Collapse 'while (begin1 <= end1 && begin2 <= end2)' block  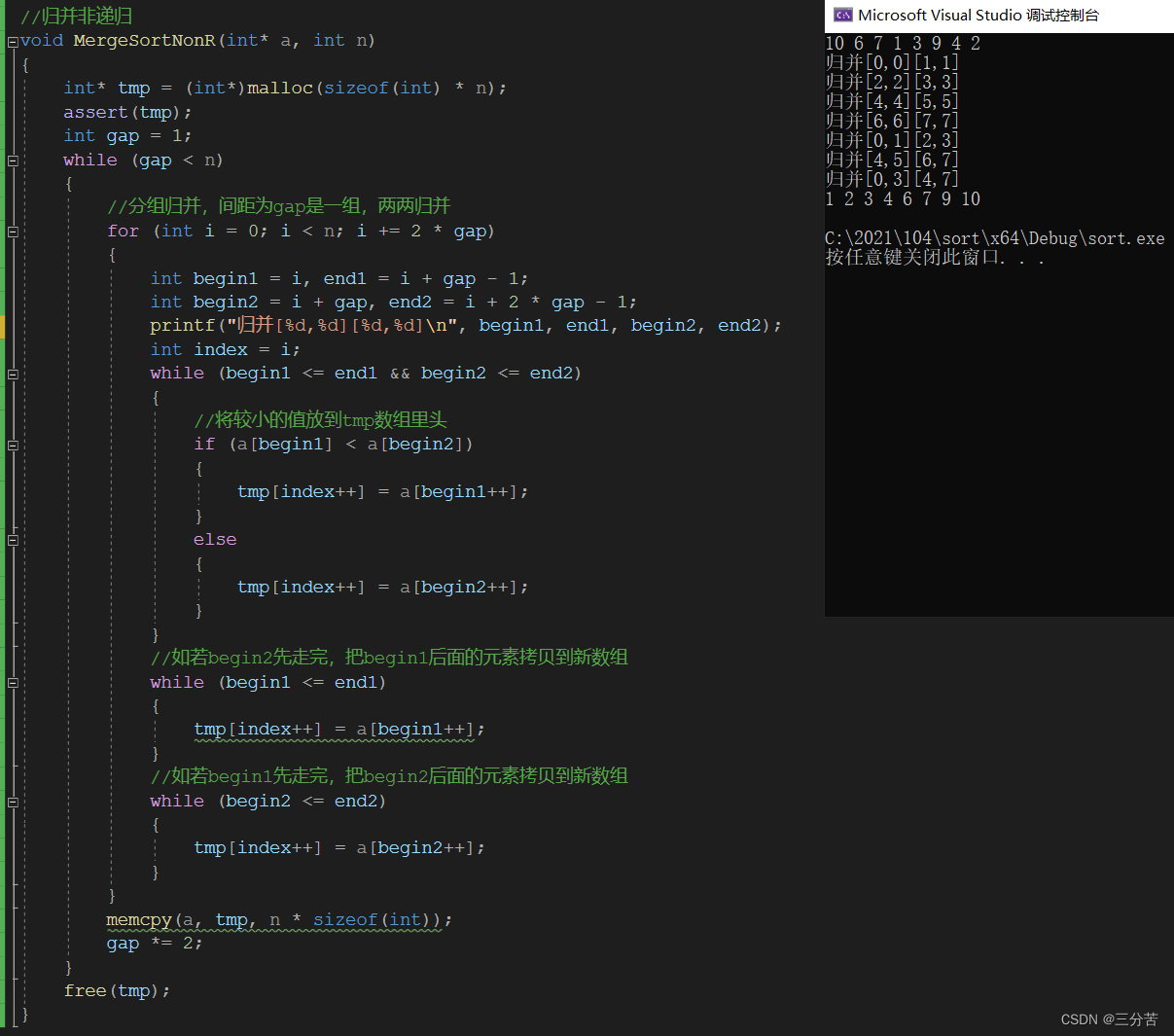pos(13,374)
